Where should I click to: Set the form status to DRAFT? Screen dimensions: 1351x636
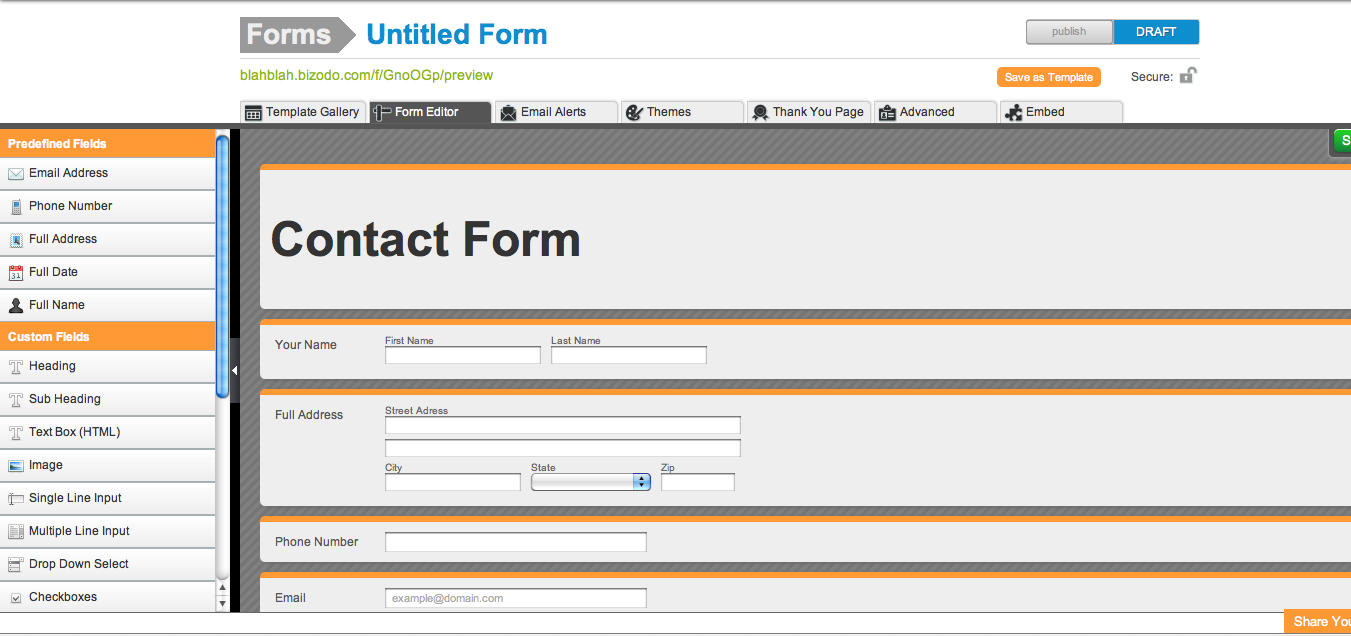[1156, 32]
